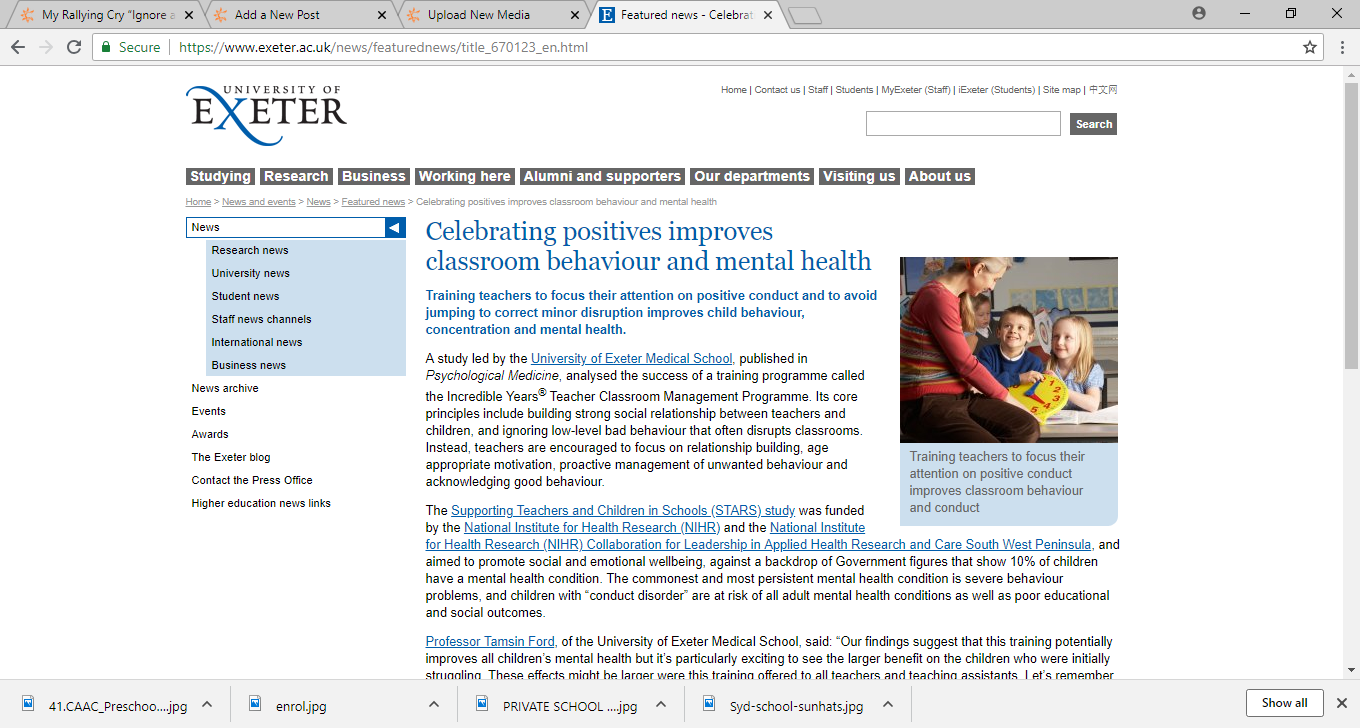The height and width of the screenshot is (728, 1360).
Task: Open the Working here menu
Action: coord(465,176)
